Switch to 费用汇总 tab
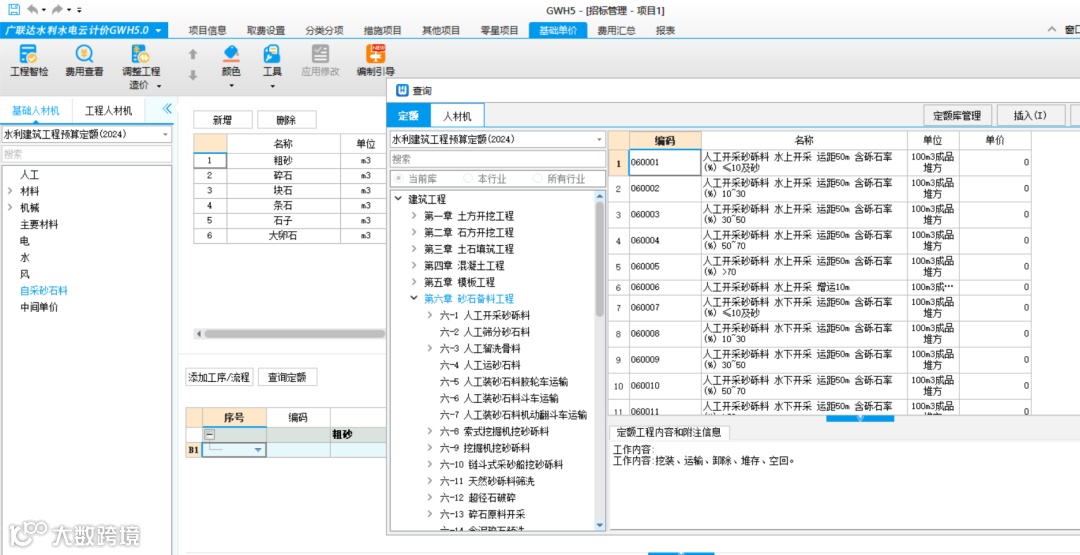This screenshot has height=555, width=1080. [x=616, y=30]
